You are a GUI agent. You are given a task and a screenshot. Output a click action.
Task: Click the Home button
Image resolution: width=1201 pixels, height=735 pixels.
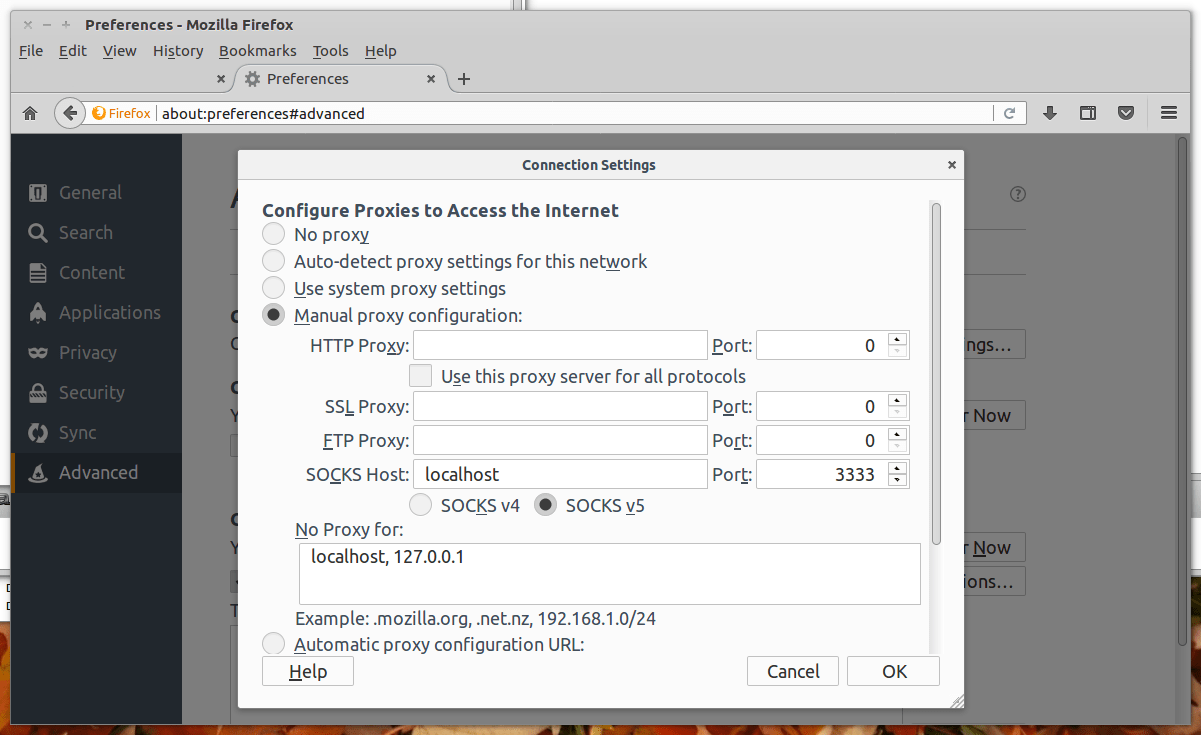[29, 112]
